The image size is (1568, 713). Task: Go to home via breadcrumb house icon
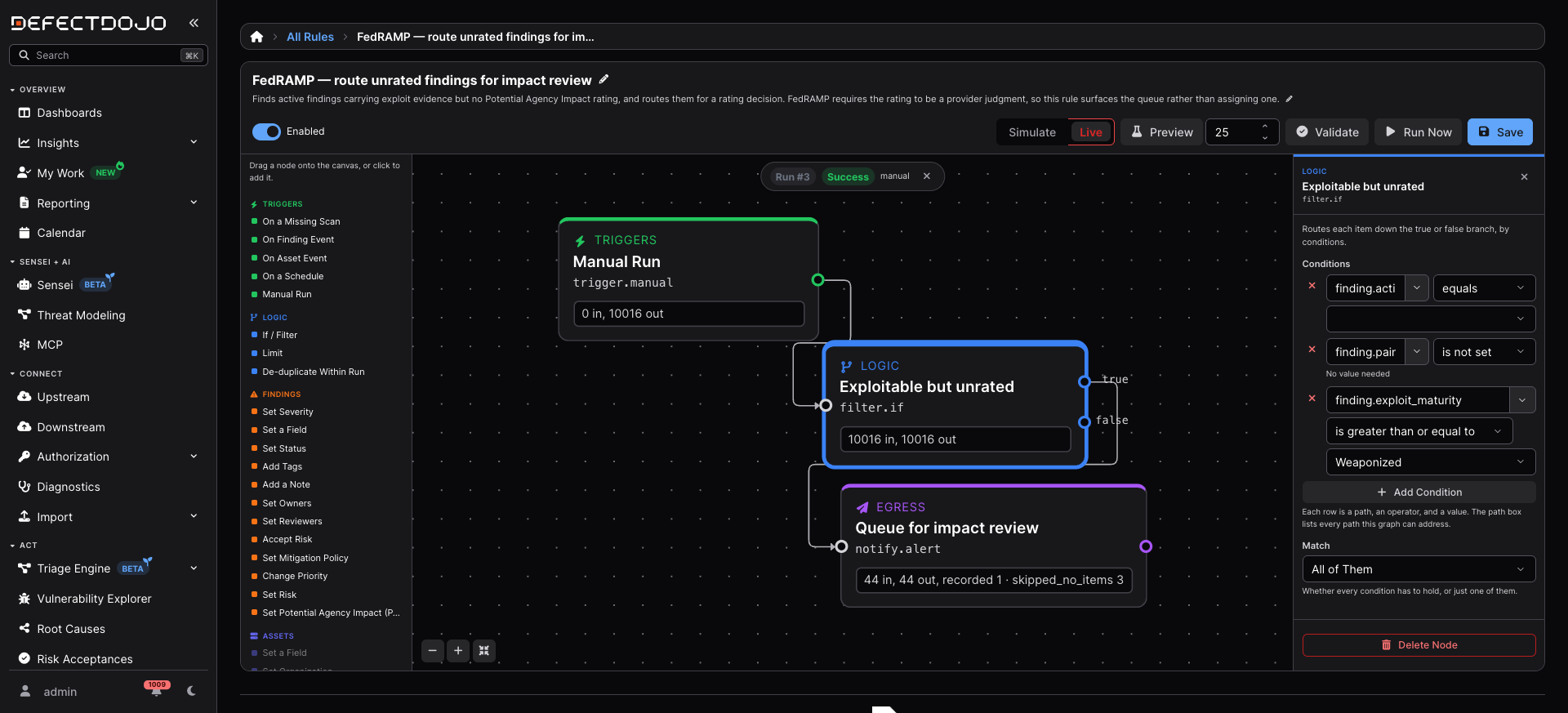pos(256,37)
